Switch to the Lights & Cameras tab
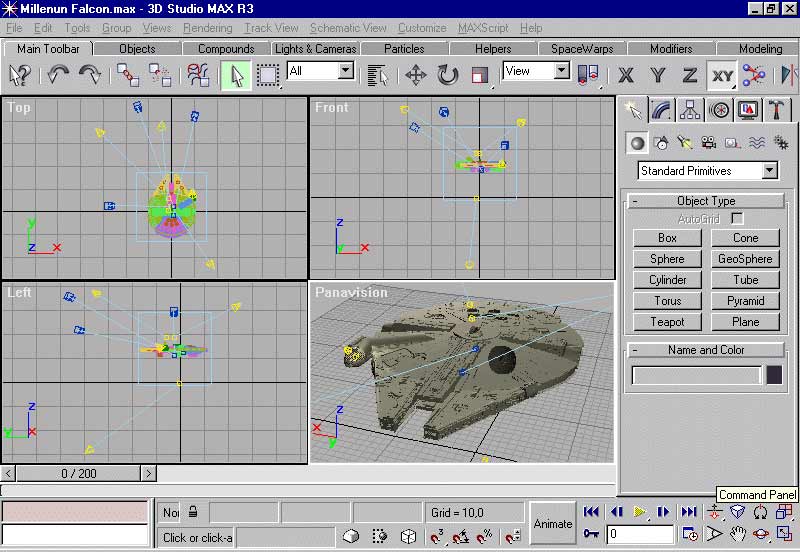800x552 pixels. [x=315, y=48]
